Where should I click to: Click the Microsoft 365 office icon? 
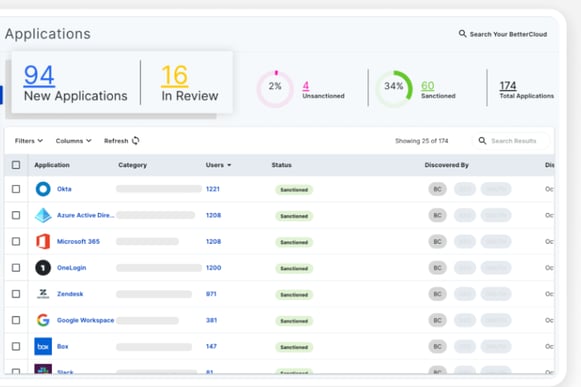[43, 241]
